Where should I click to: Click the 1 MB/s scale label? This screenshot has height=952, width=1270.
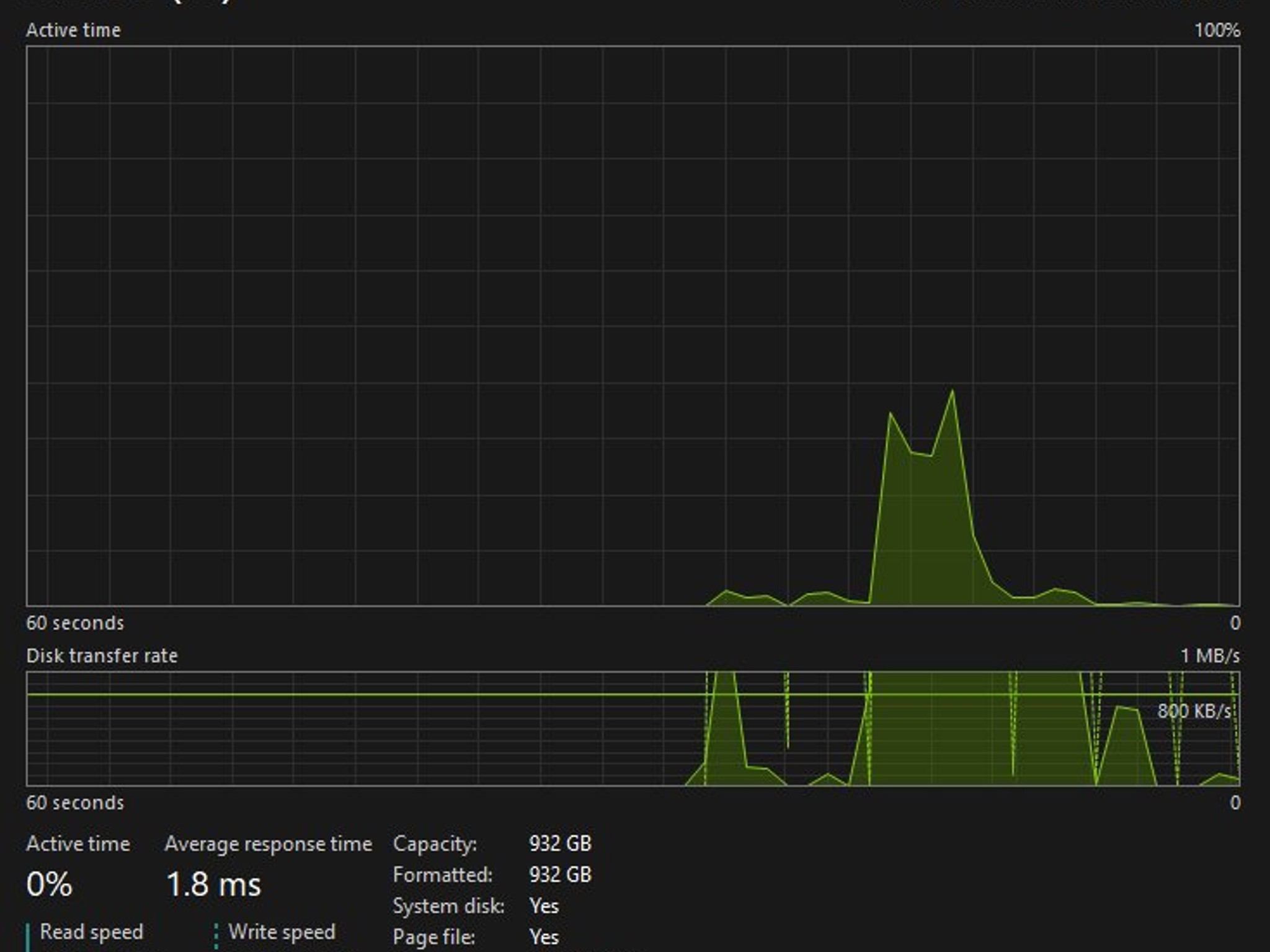[1210, 656]
